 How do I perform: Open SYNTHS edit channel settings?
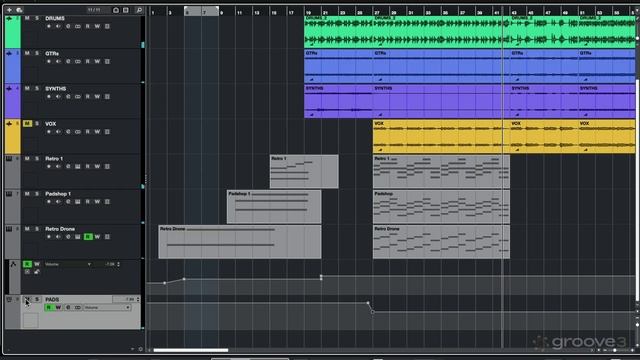pyautogui.click(x=68, y=97)
